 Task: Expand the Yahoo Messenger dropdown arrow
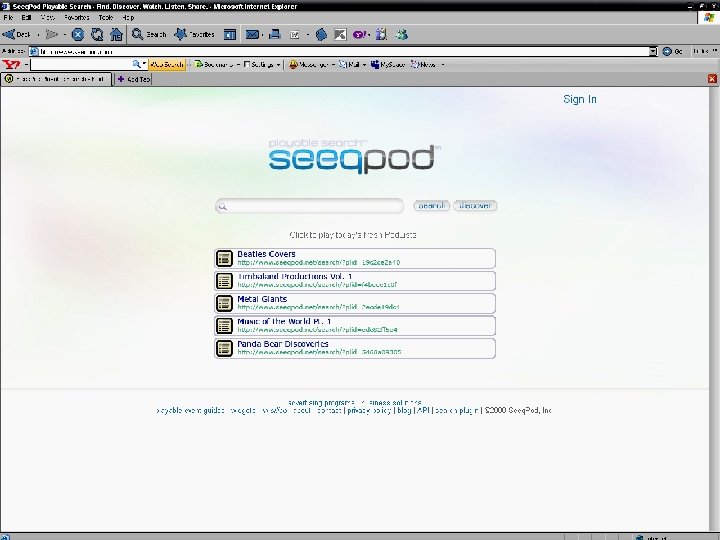333,65
